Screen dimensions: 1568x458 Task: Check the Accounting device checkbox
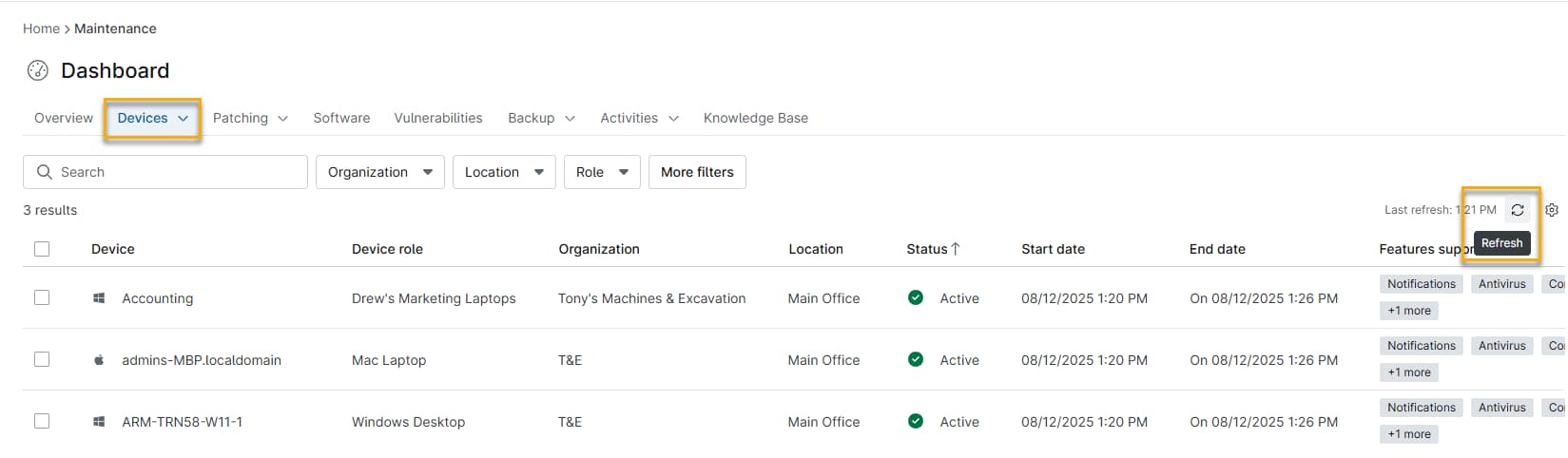tap(42, 298)
